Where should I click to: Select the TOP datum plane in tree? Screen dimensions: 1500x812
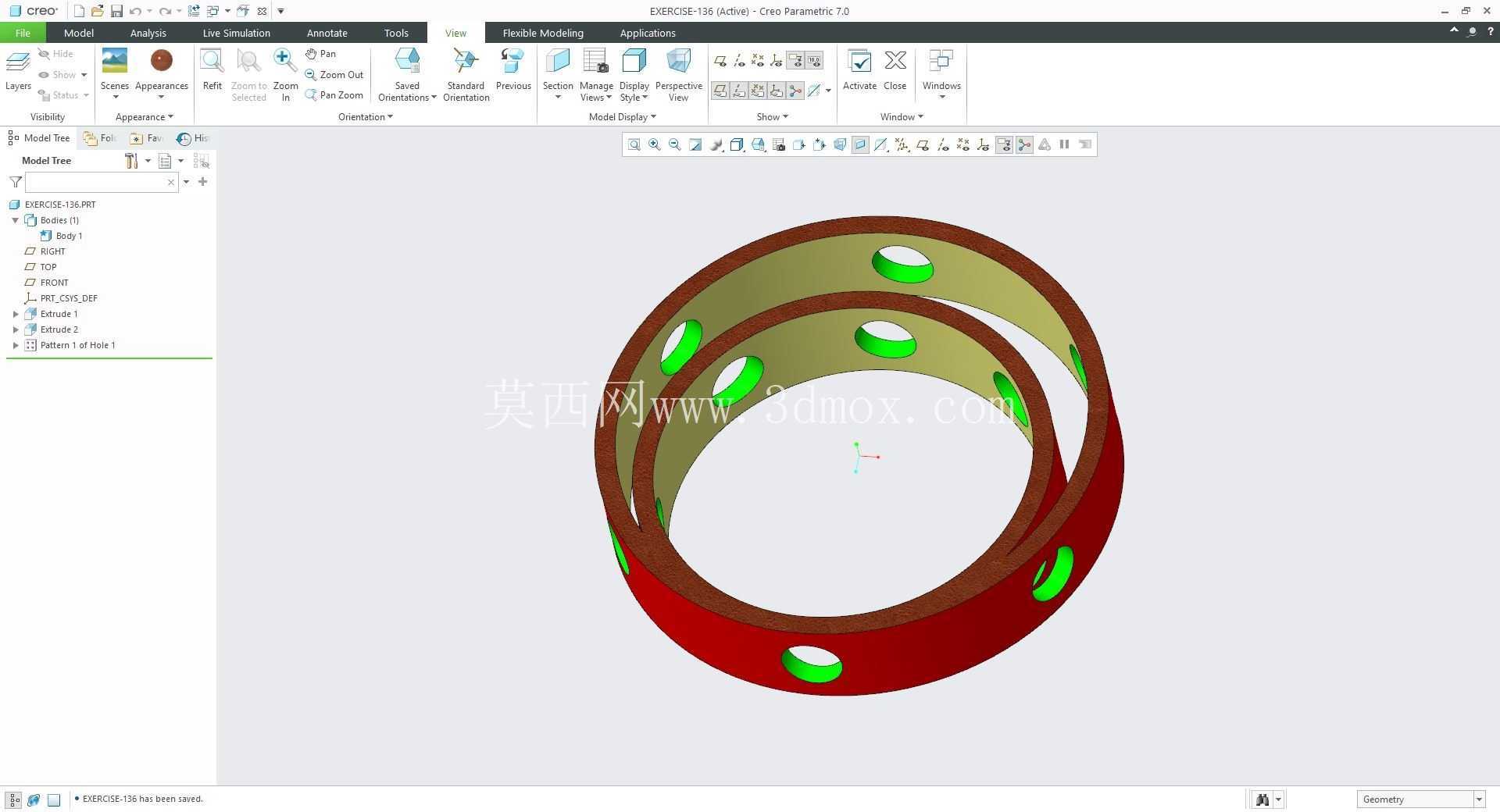pos(48,267)
